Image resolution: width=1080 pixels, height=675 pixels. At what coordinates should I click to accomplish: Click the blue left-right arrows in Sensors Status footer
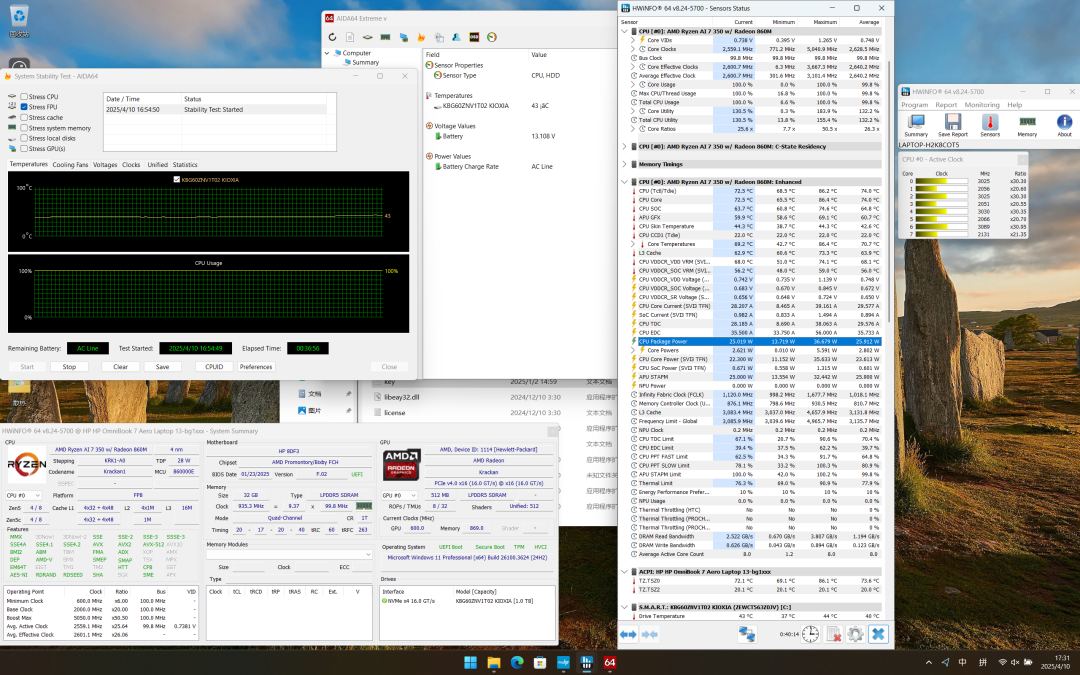(628, 634)
